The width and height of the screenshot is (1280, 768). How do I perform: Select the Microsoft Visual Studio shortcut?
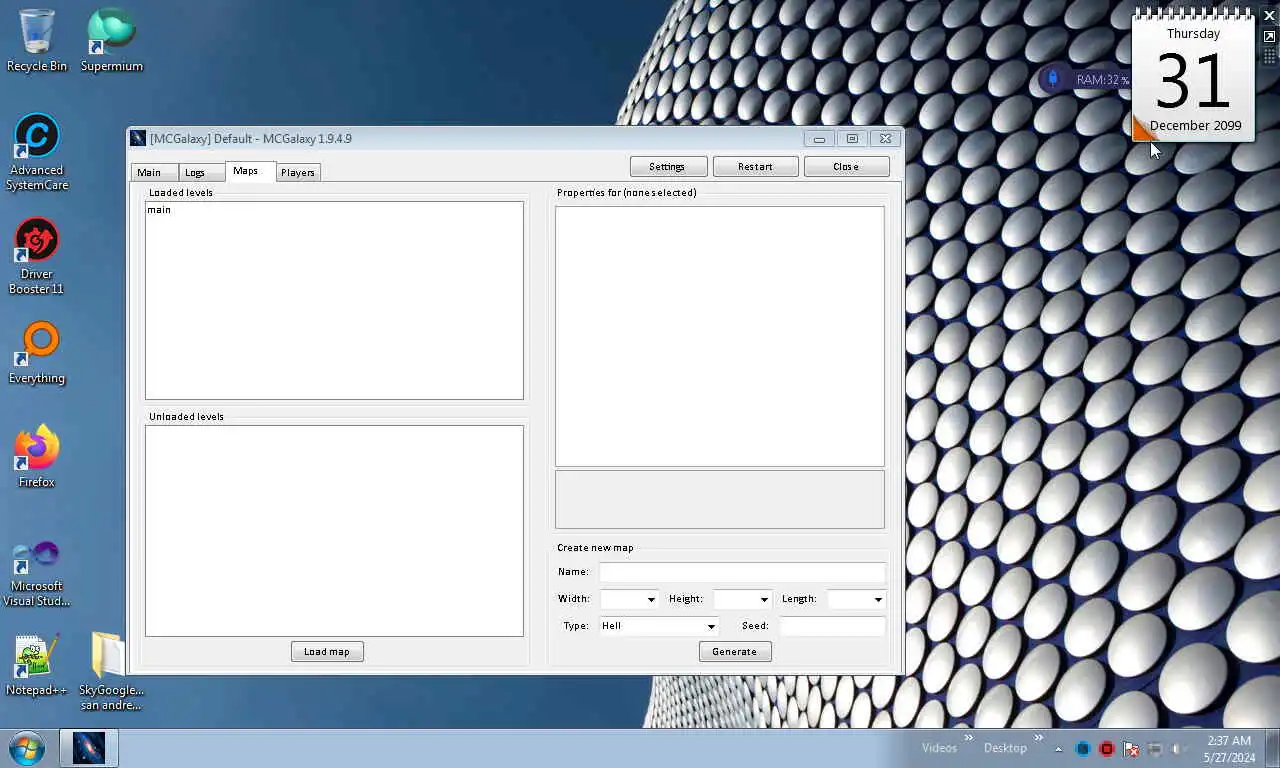pos(37,573)
